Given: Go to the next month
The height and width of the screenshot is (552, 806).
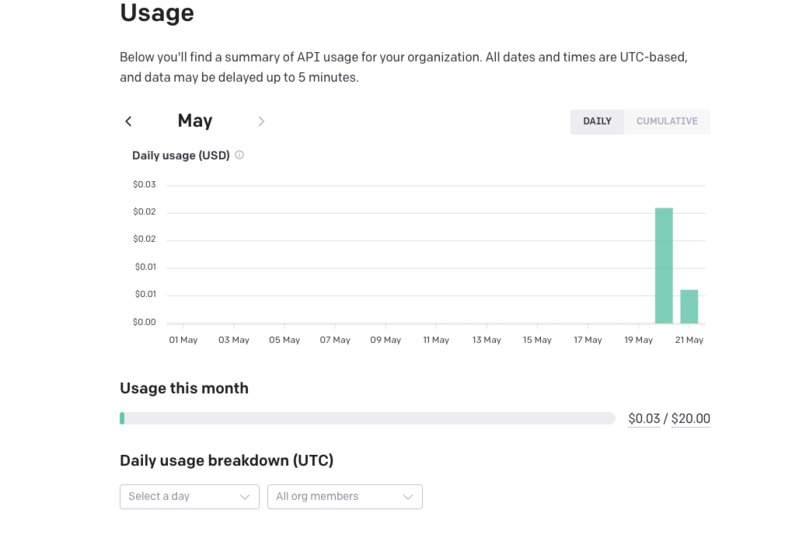Looking at the screenshot, I should (261, 121).
